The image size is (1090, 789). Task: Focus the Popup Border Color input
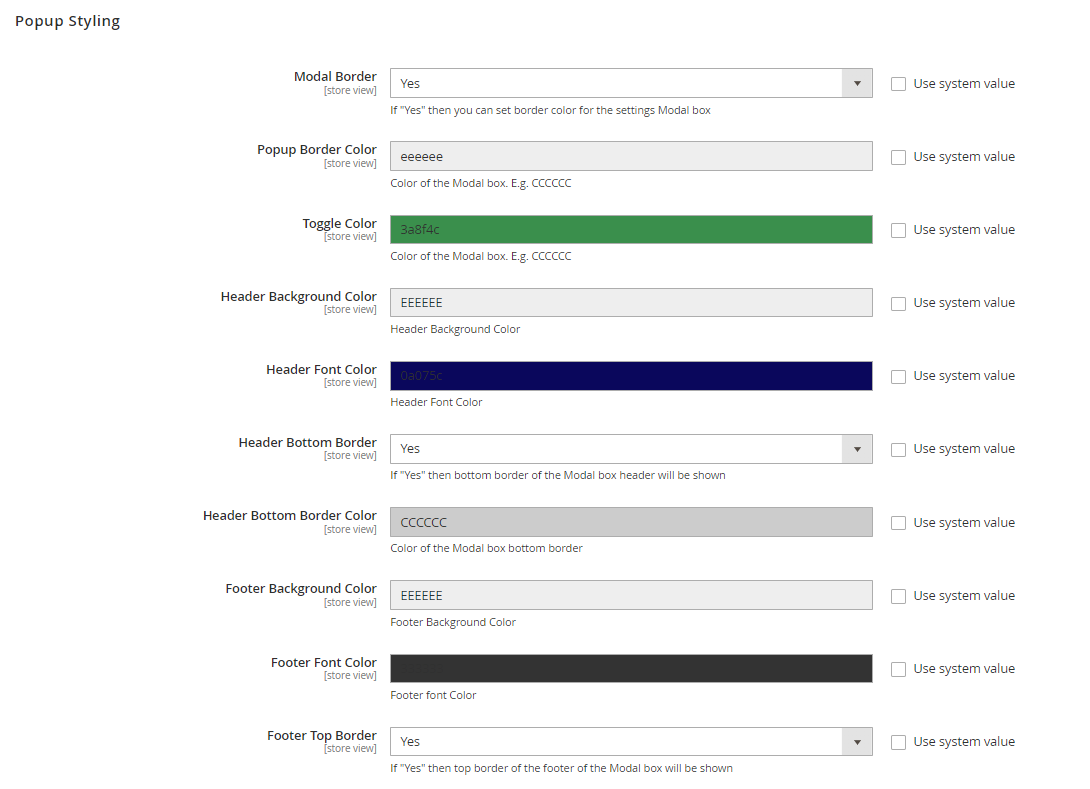tap(630, 157)
